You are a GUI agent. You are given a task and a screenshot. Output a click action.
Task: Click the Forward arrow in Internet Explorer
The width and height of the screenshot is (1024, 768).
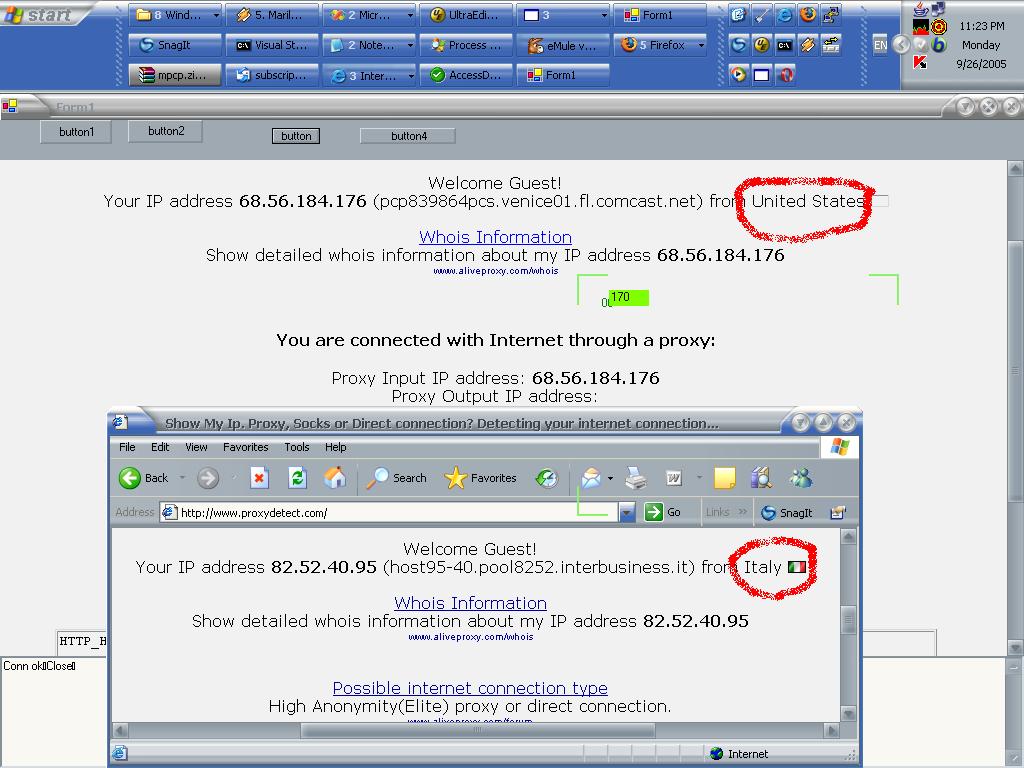point(208,478)
